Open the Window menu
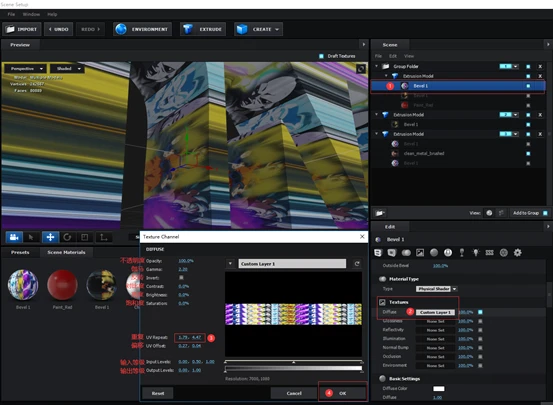 coord(31,14)
